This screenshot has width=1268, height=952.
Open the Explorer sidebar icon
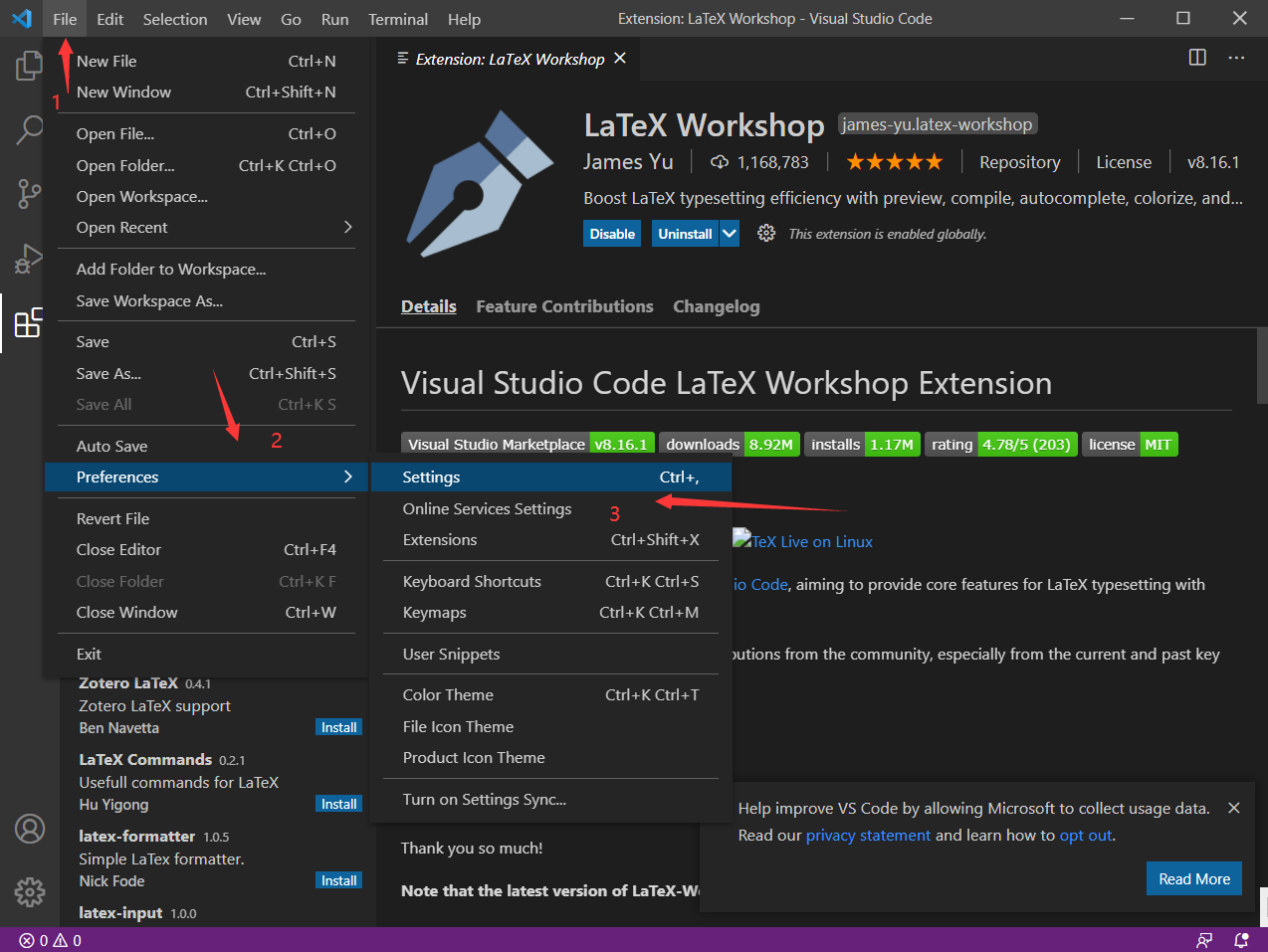[29, 66]
